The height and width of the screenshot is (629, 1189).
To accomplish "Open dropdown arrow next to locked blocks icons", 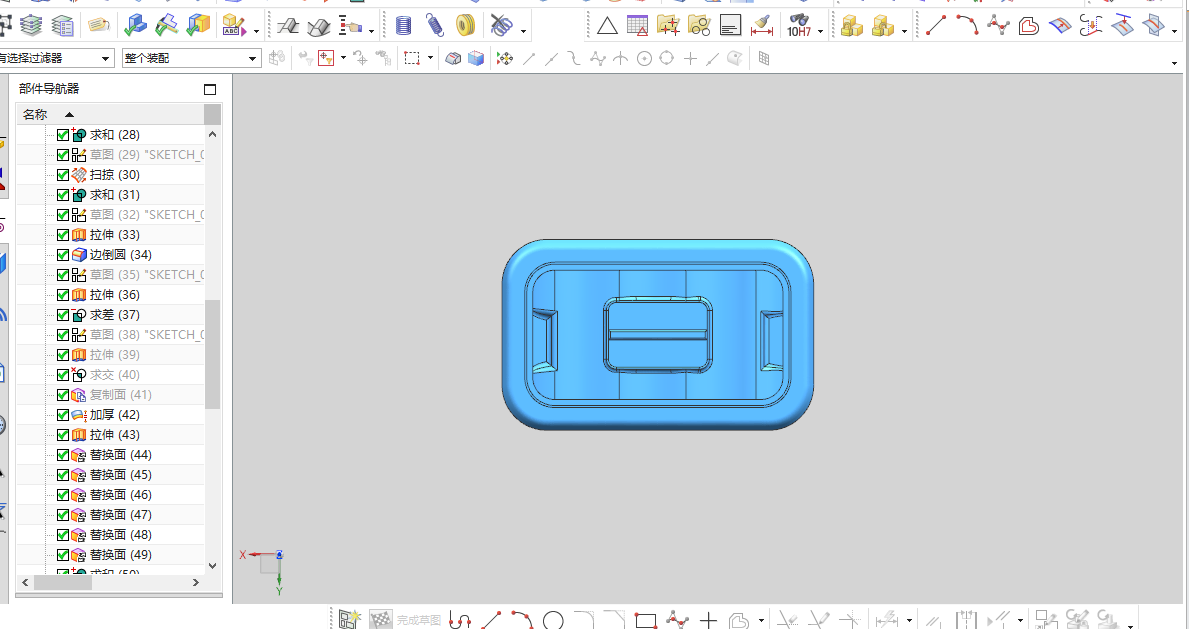I will 905,31.
